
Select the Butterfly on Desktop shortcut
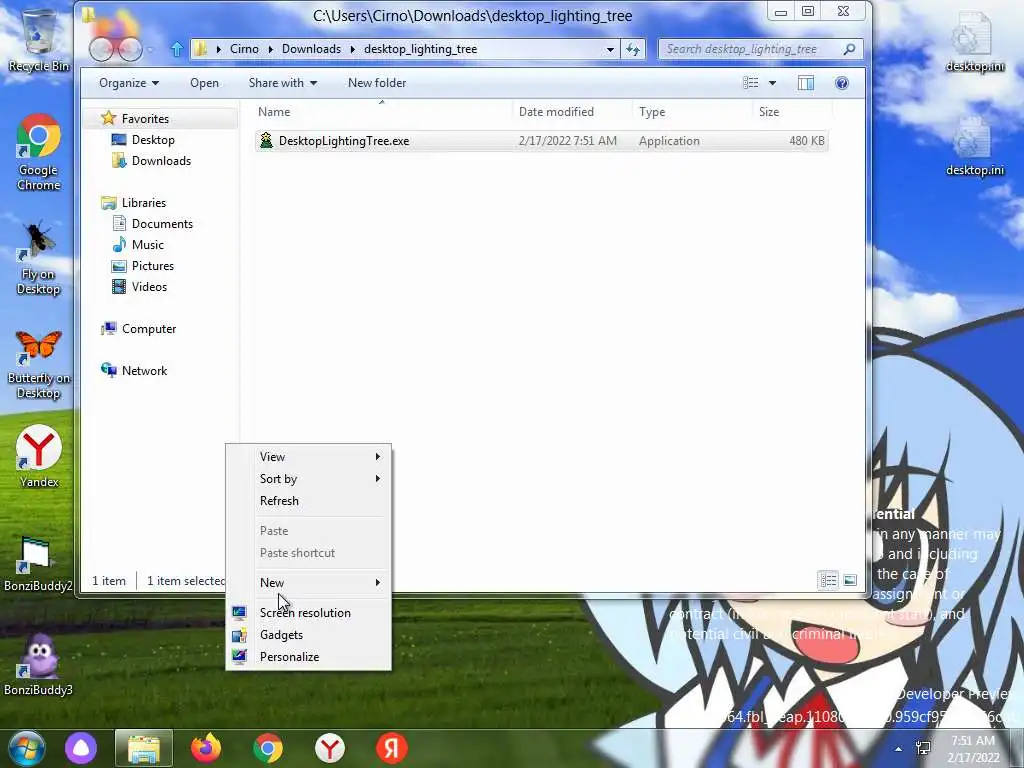coord(39,364)
